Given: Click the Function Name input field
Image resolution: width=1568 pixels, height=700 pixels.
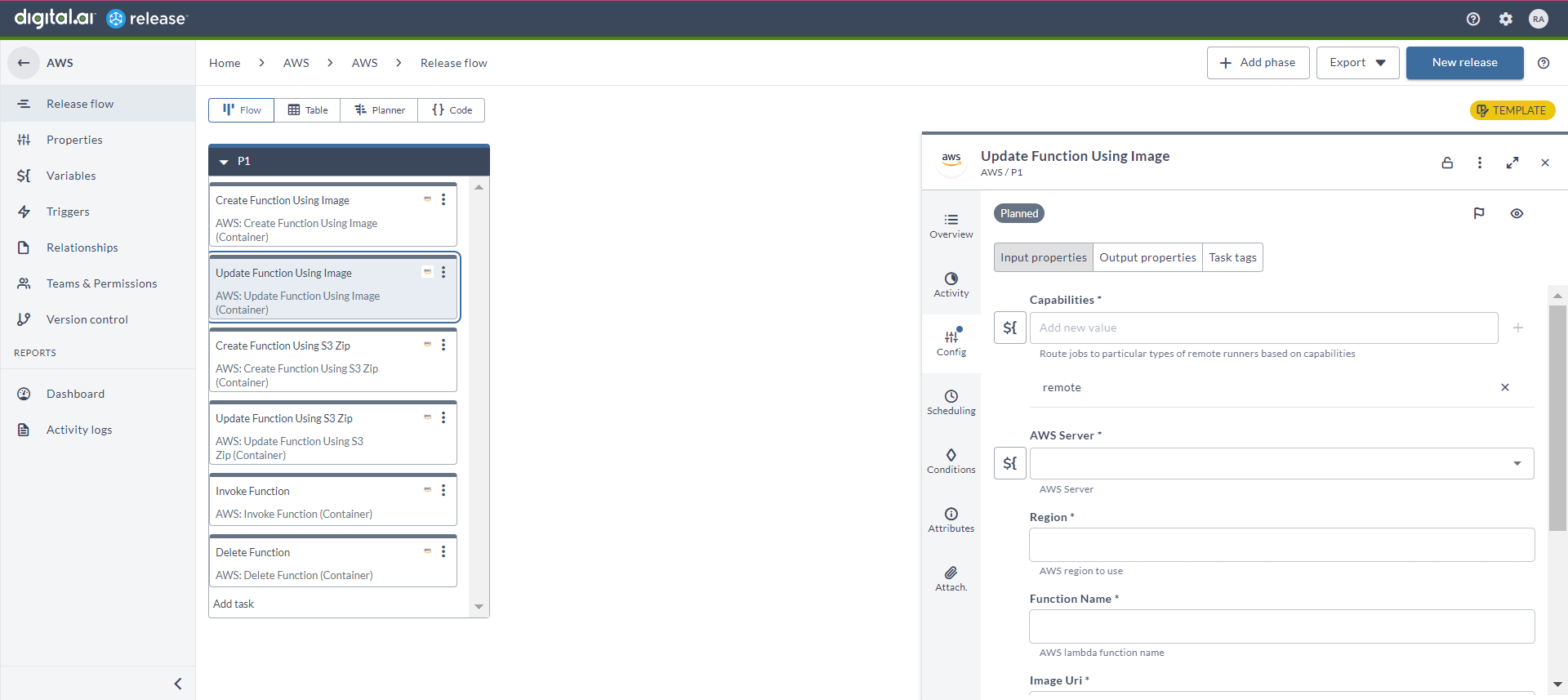Looking at the screenshot, I should (1282, 626).
